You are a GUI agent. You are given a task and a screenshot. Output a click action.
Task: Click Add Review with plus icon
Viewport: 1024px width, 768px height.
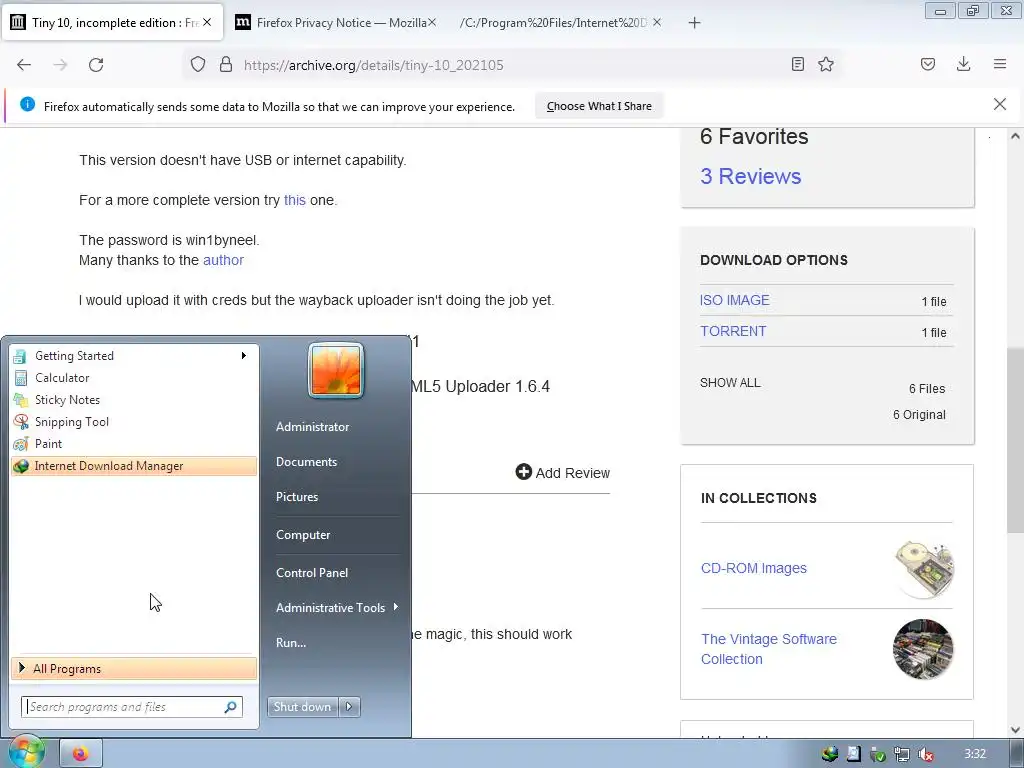pos(562,472)
